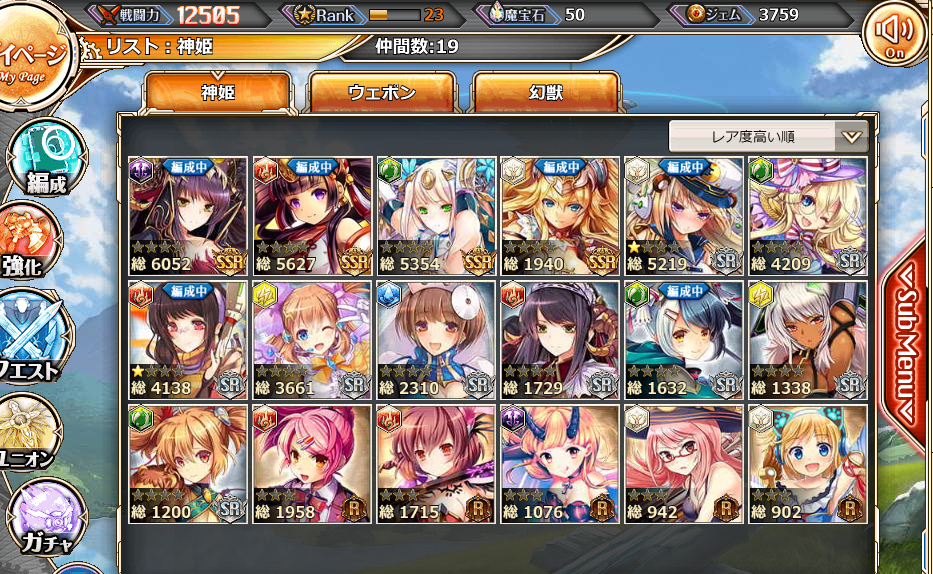Switch to the 幻獣 tab
Image resolution: width=933 pixels, height=574 pixels.
pyautogui.click(x=546, y=92)
